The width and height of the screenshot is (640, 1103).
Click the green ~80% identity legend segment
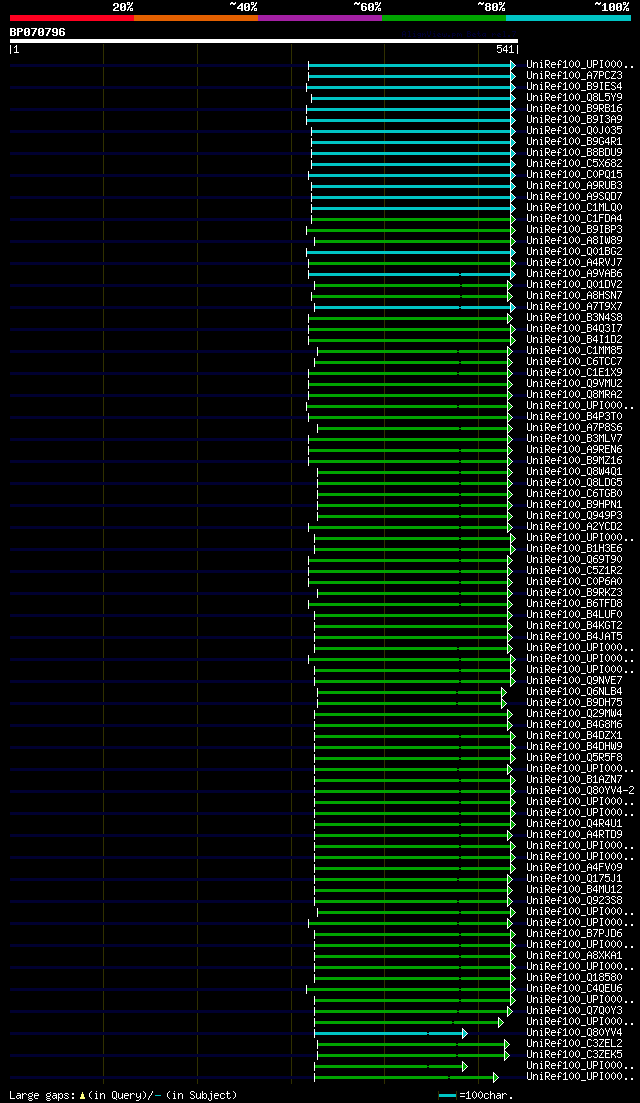click(444, 17)
